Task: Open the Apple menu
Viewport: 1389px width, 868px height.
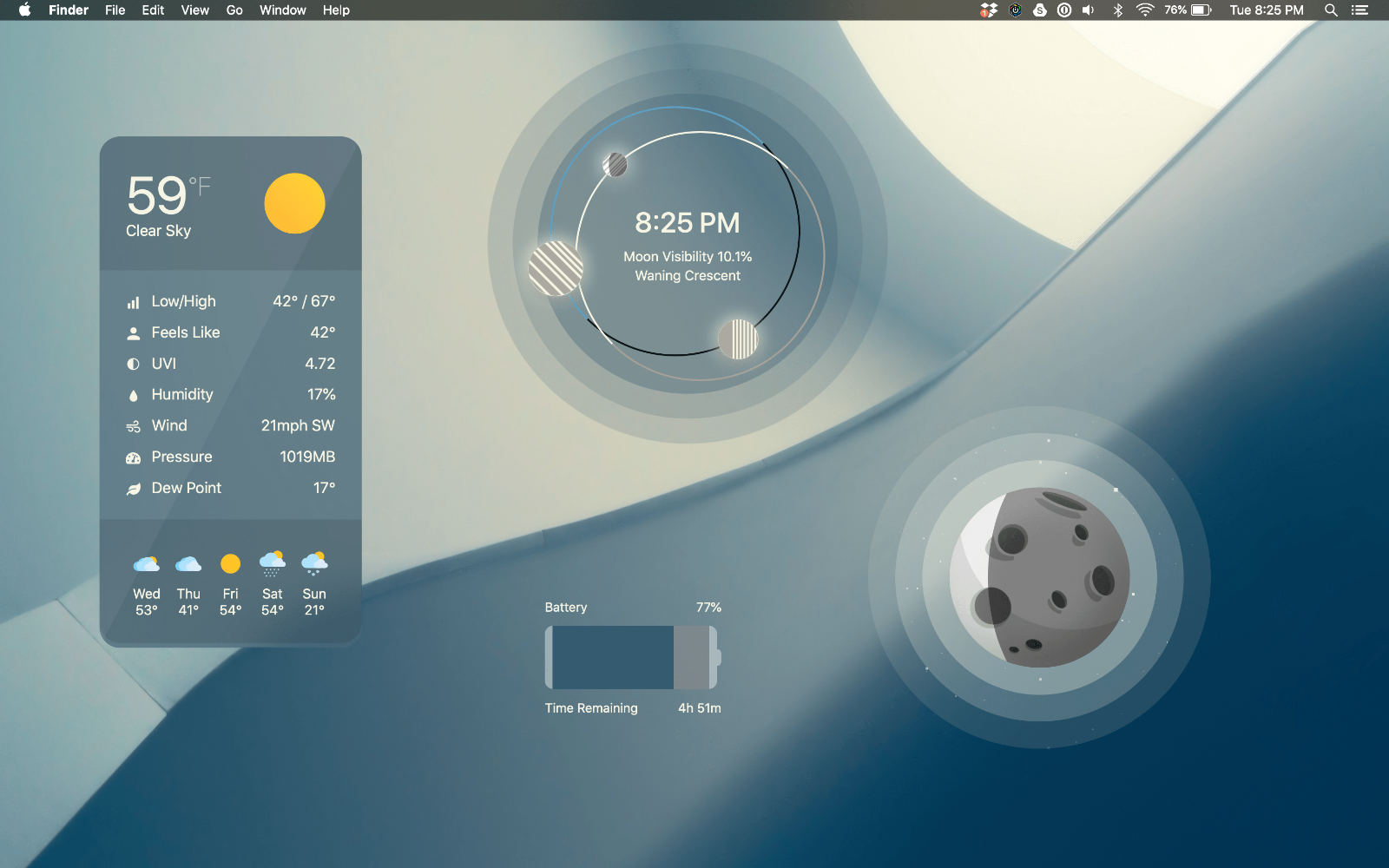Action: [x=24, y=10]
